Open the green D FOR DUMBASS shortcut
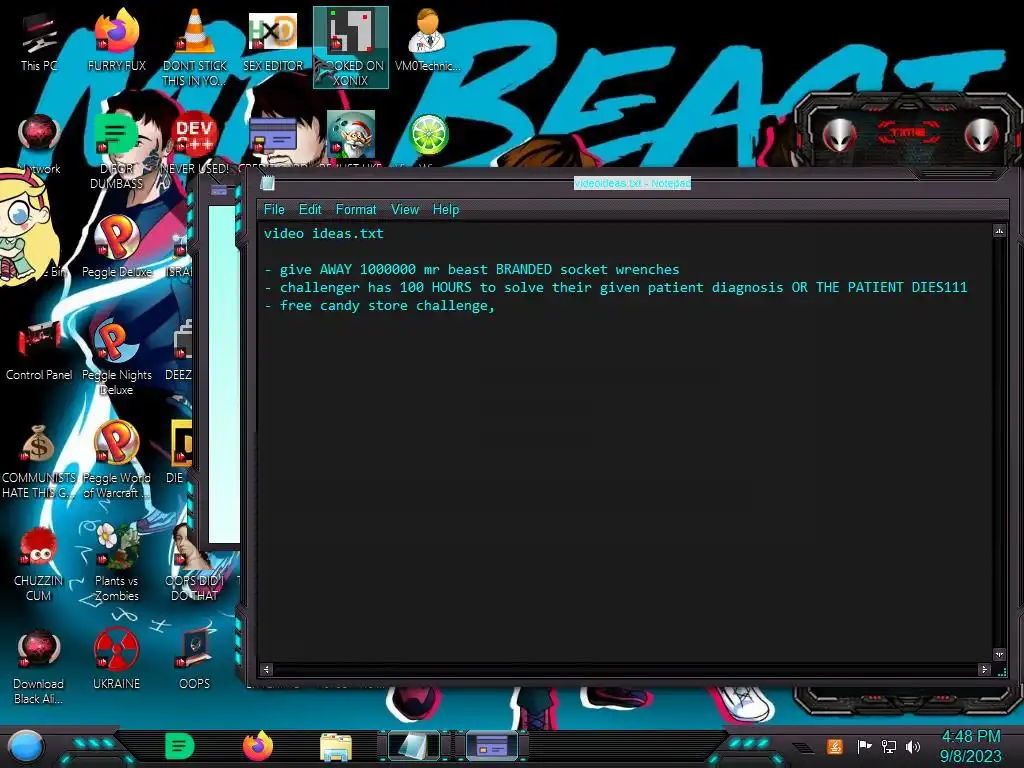This screenshot has height=768, width=1024. click(x=116, y=150)
